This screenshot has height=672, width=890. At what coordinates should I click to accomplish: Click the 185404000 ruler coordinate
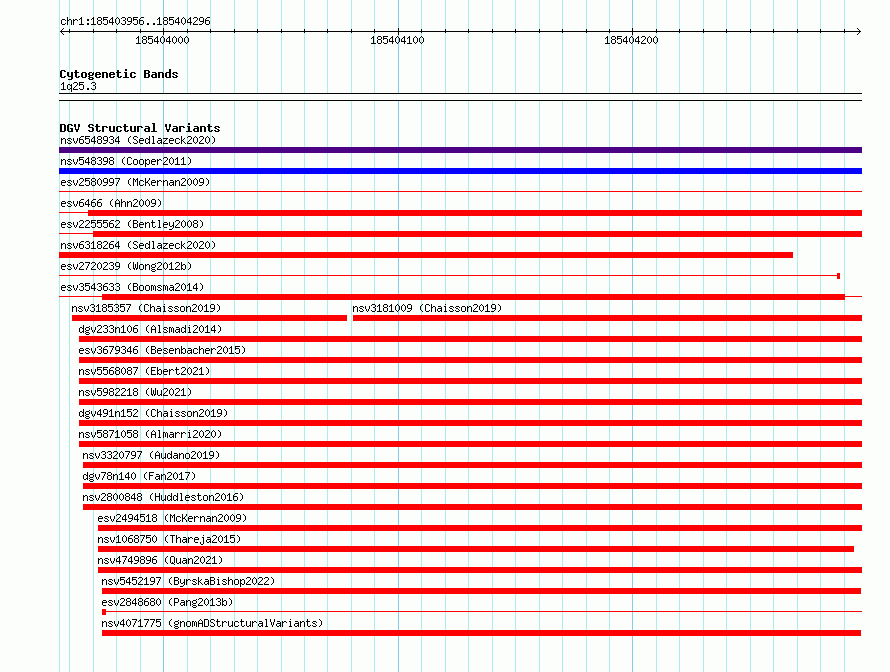tap(162, 40)
